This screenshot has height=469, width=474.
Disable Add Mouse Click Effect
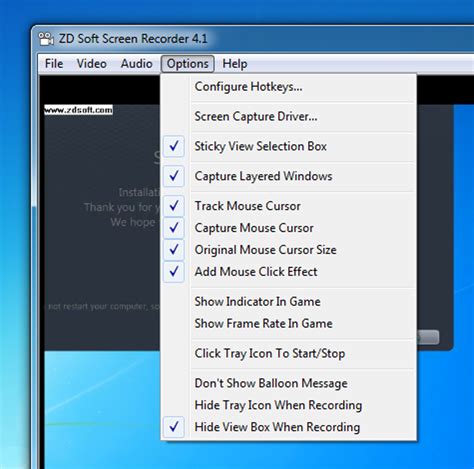pos(288,272)
